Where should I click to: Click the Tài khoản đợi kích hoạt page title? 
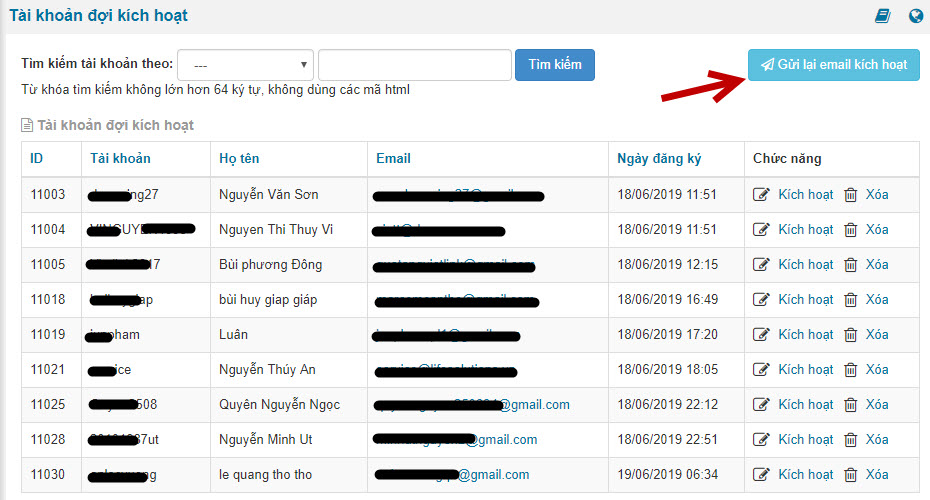point(98,15)
